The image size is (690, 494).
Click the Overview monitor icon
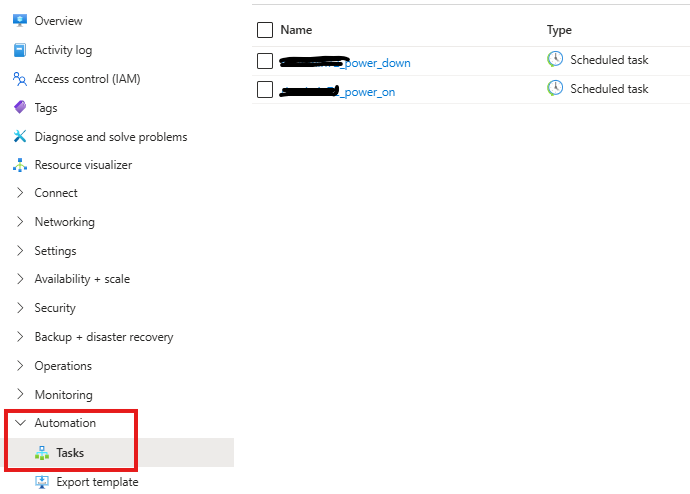[x=20, y=20]
